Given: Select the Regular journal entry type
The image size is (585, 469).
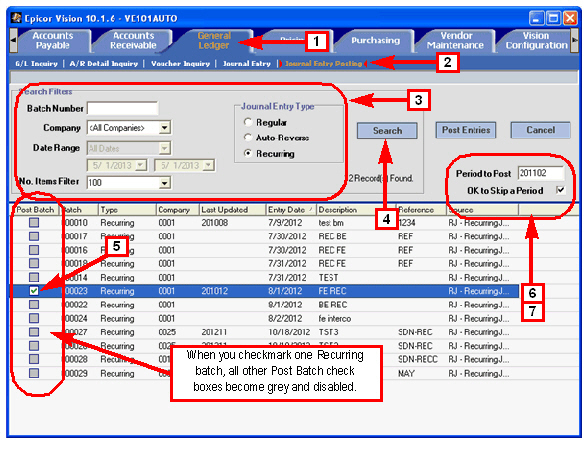Looking at the screenshot, I should (248, 122).
